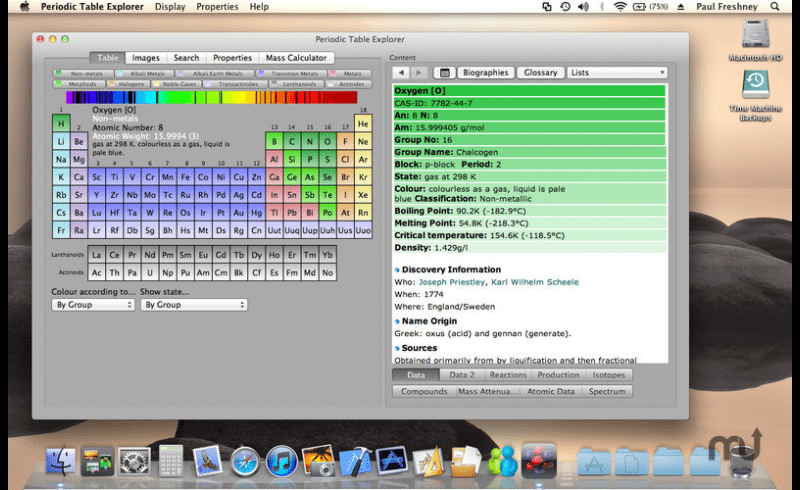Launch Xcode hammer icon in dock

pyautogui.click(x=355, y=462)
